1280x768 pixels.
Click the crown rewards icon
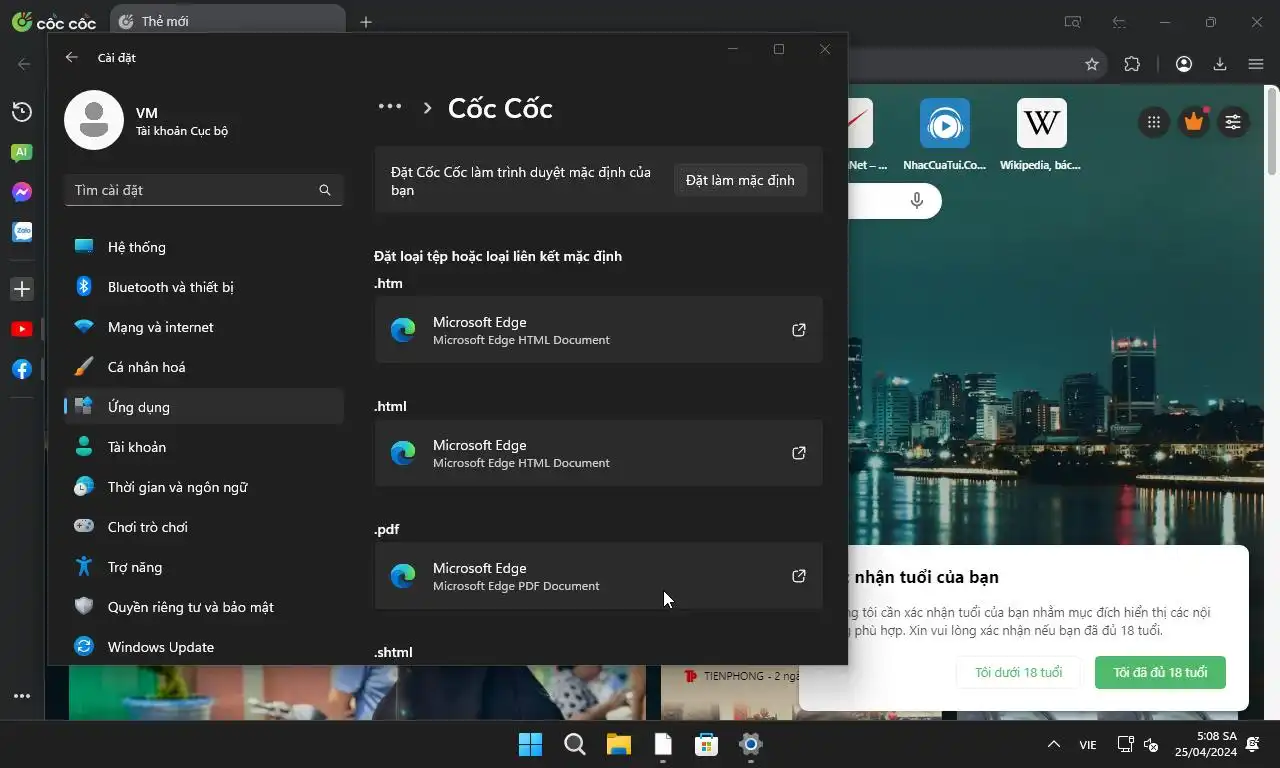click(x=1193, y=122)
